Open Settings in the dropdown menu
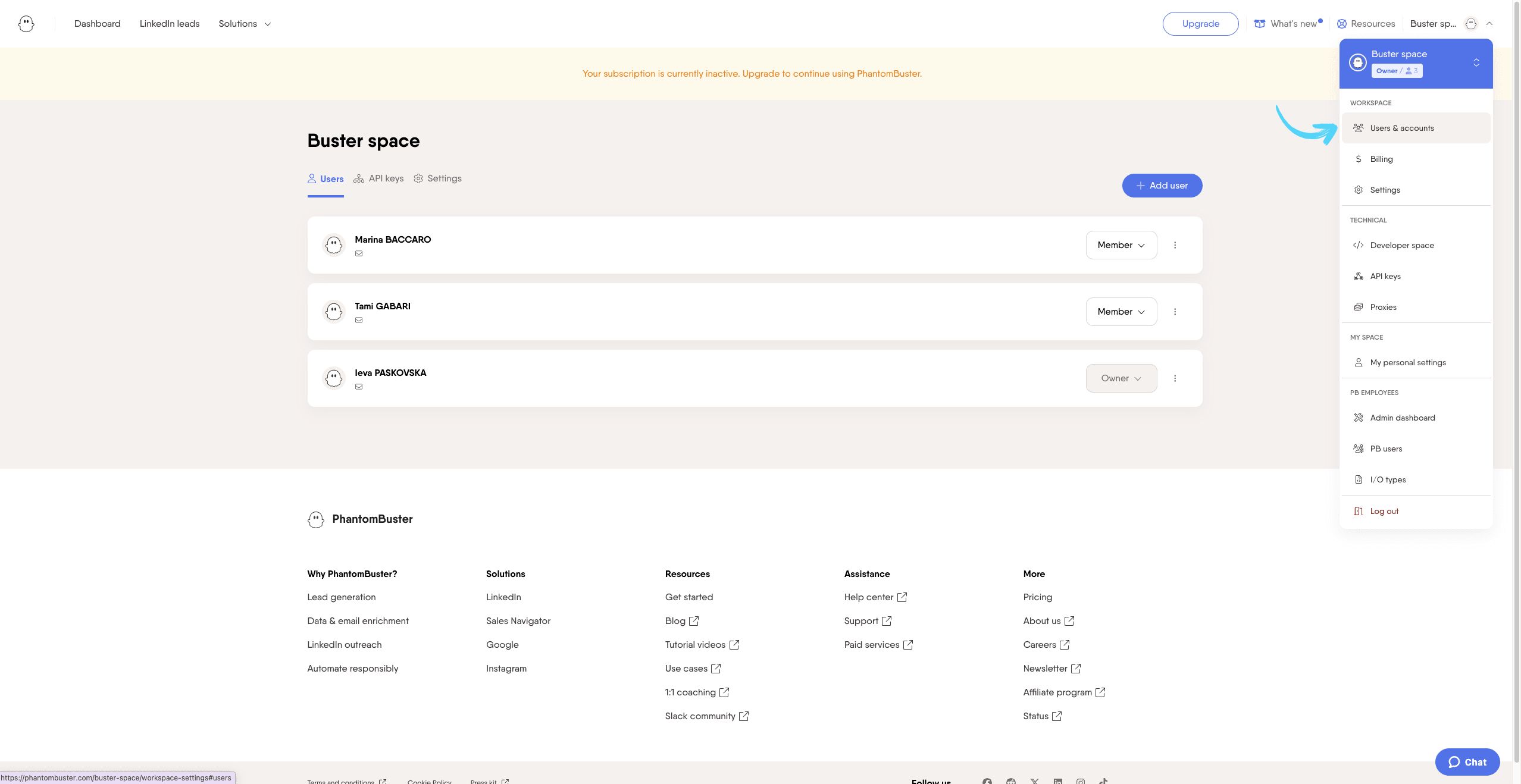This screenshot has width=1521, height=784. pos(1416,190)
